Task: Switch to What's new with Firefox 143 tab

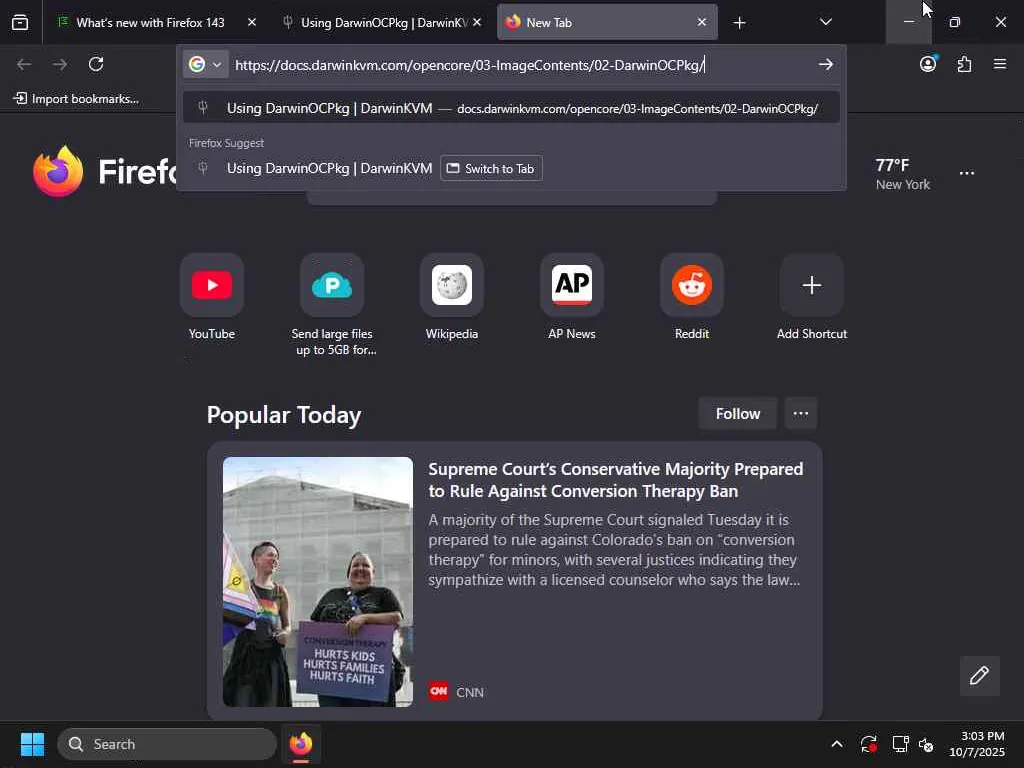Action: [149, 23]
